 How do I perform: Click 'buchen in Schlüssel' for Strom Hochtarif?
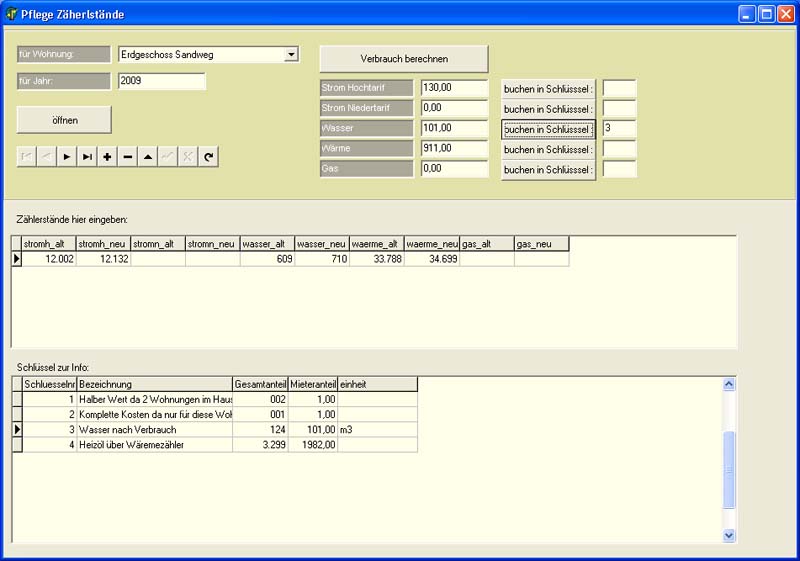548,89
